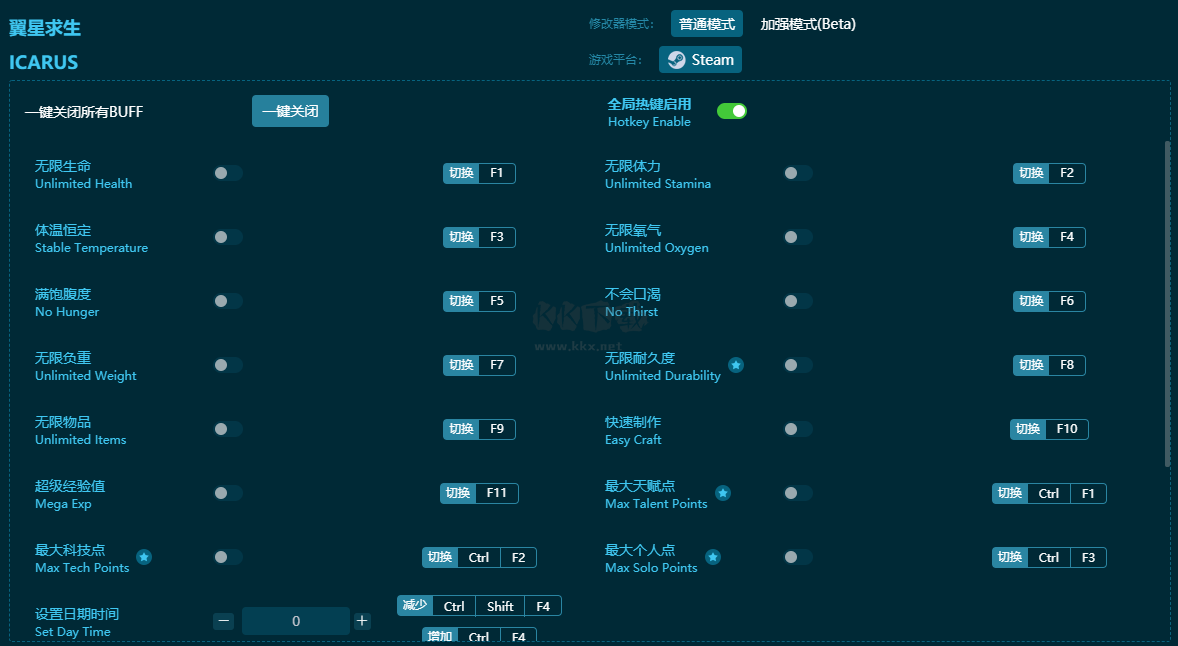Click F3 key of Max Solo Points hotkey

1088,557
